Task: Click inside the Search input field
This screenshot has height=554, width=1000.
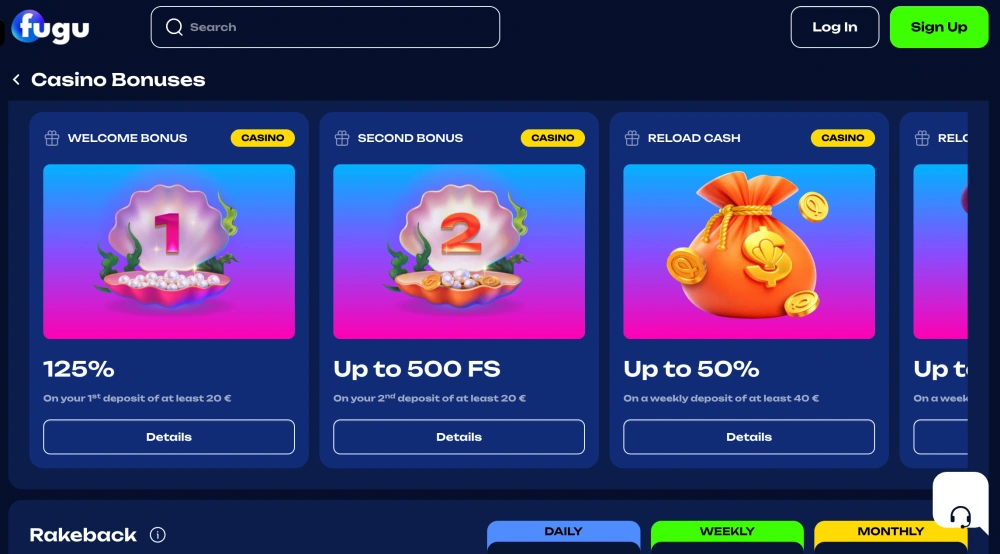Action: (x=325, y=27)
